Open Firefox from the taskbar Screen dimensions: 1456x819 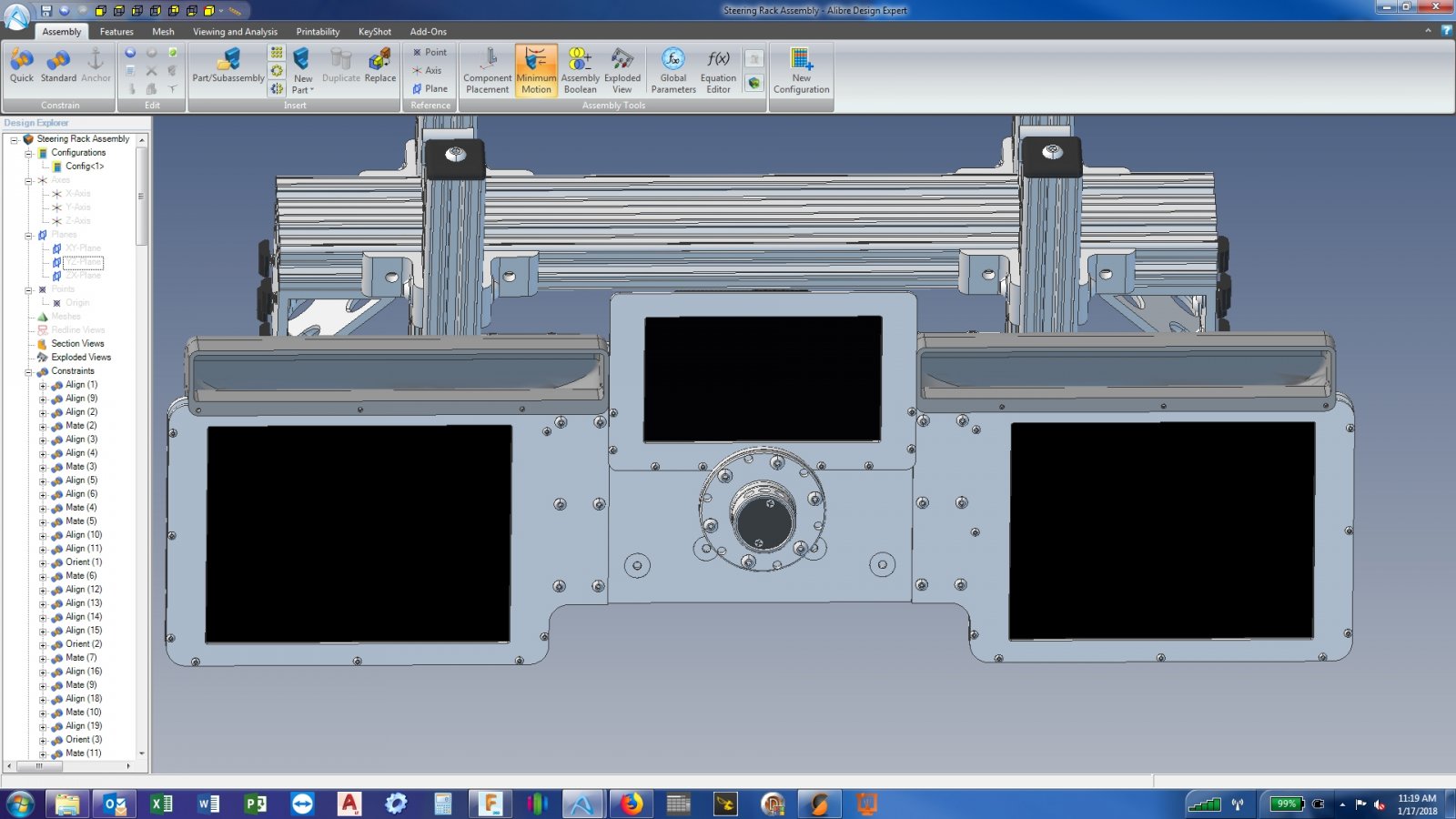632,804
